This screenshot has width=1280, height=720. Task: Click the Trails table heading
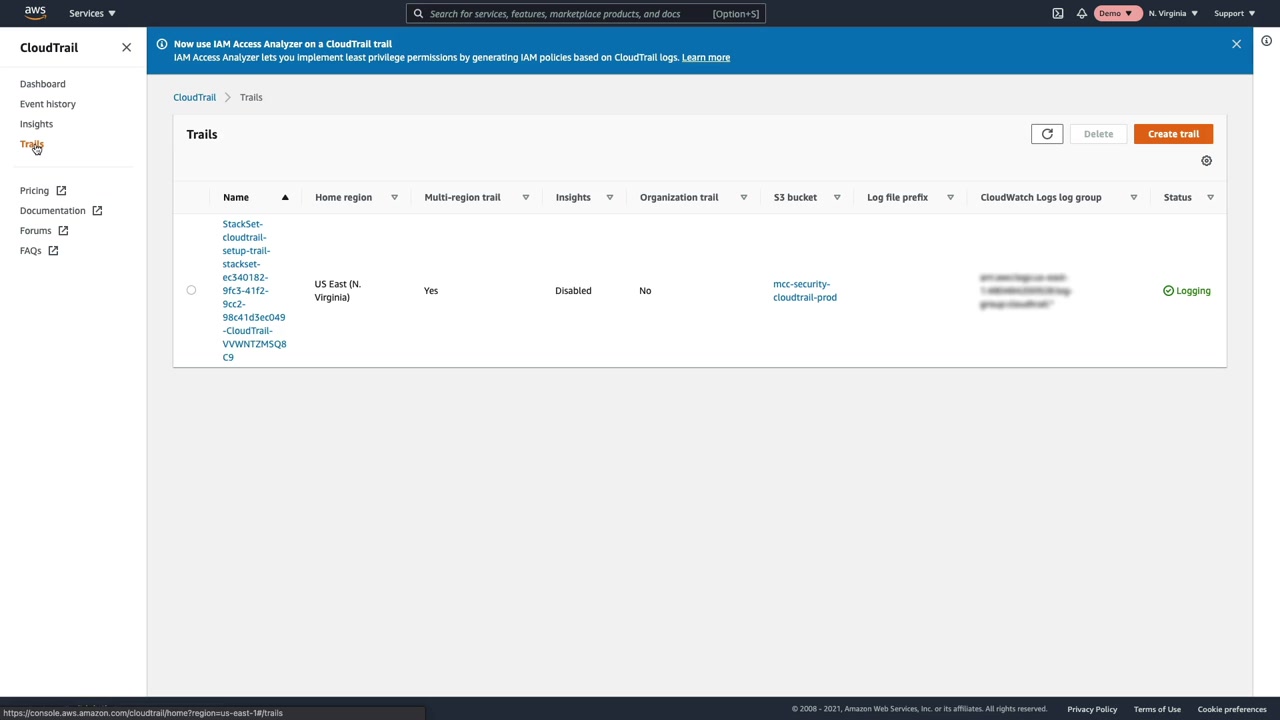click(202, 134)
